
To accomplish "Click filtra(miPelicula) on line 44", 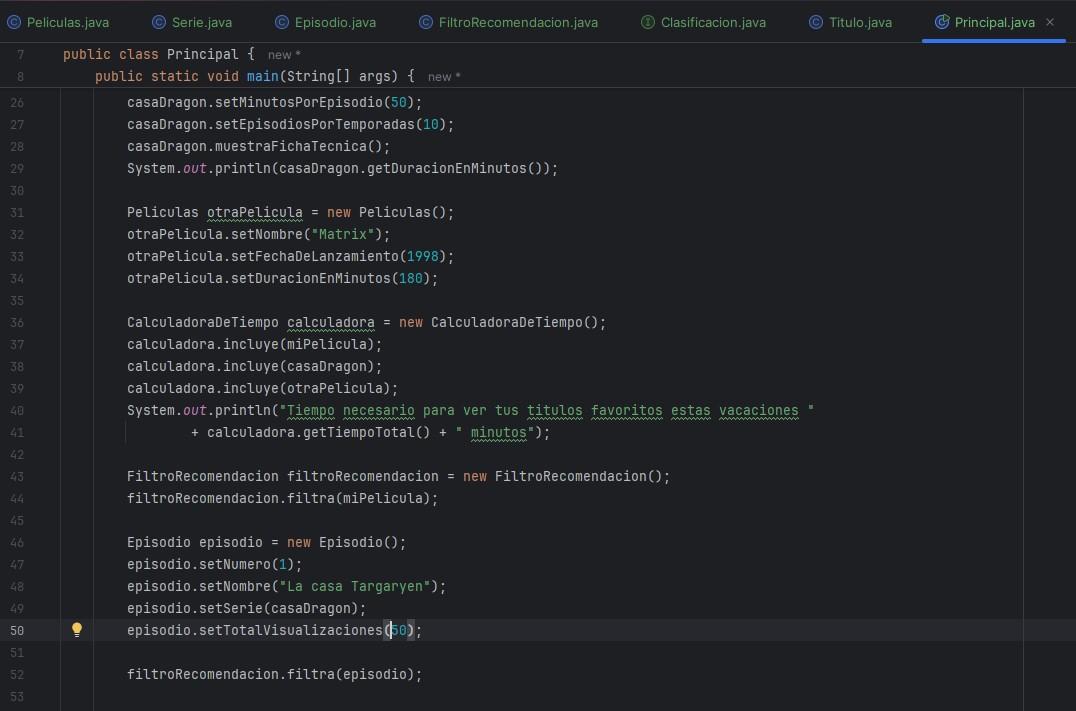I will (x=362, y=498).
